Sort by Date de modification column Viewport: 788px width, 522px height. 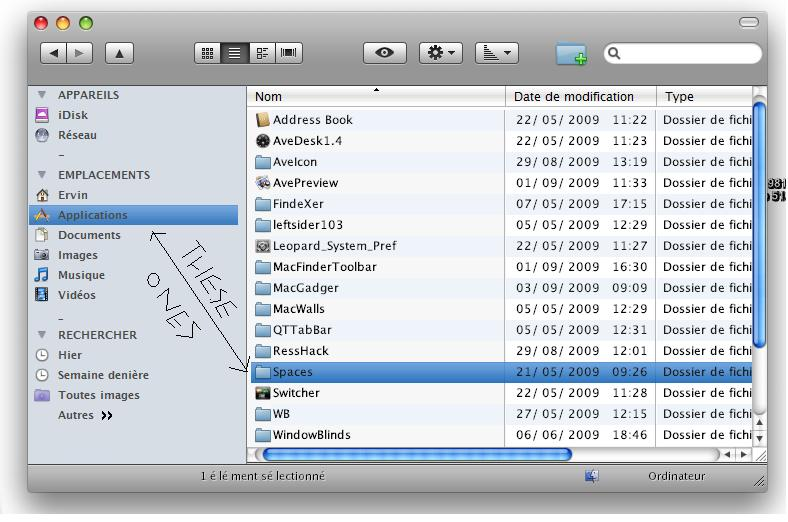coord(581,96)
